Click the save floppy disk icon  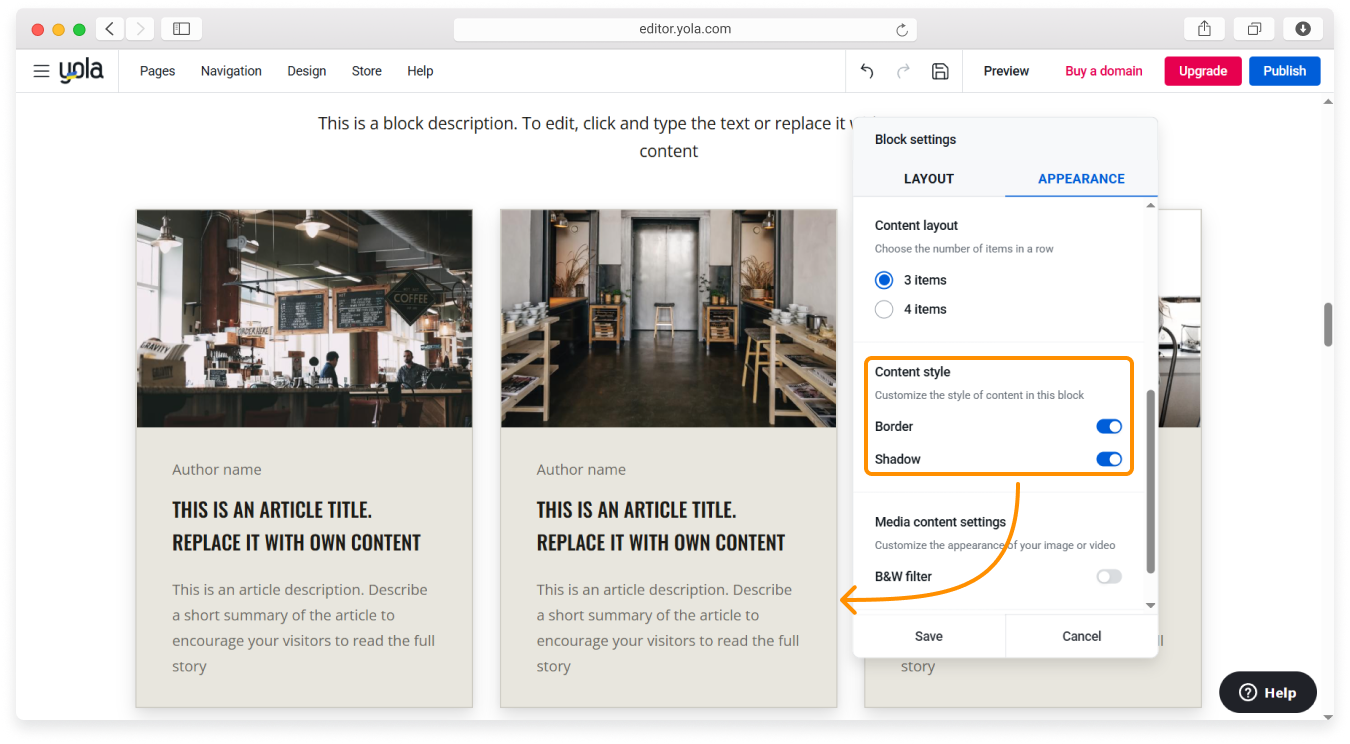point(940,71)
